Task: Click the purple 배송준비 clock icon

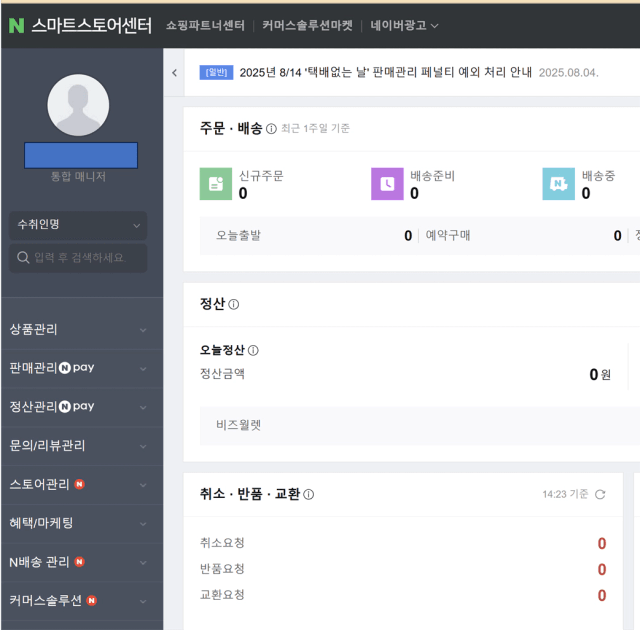Action: coord(387,184)
